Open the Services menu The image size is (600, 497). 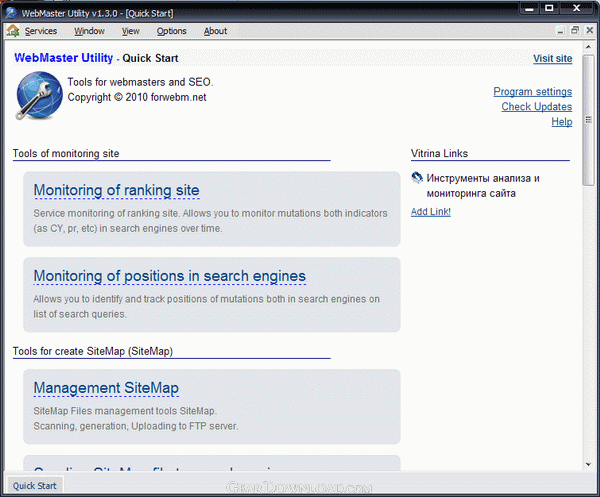point(41,31)
